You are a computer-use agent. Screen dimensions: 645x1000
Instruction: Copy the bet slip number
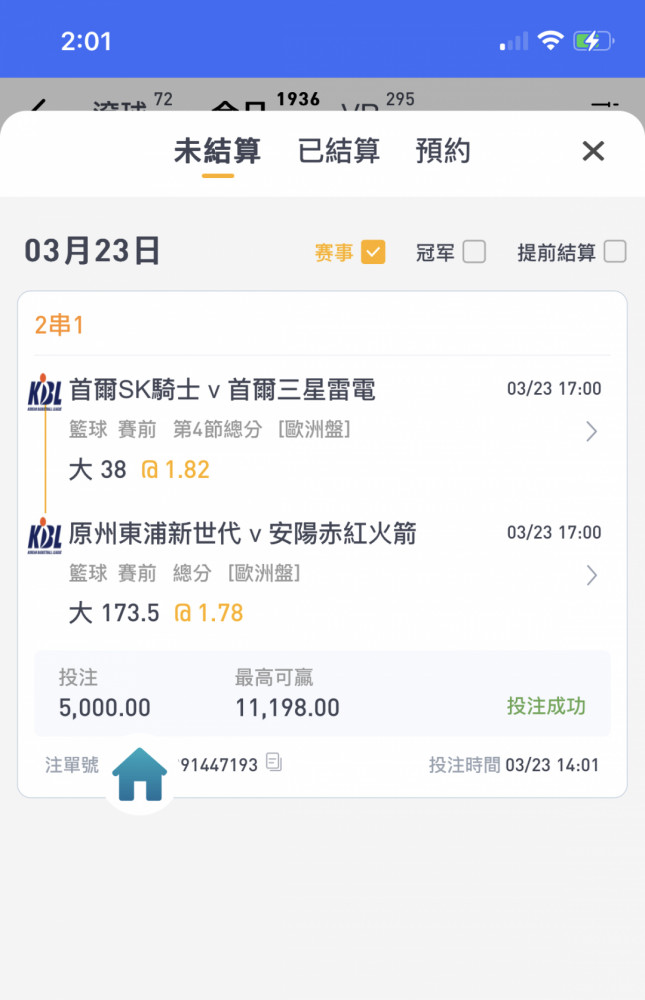click(x=274, y=761)
